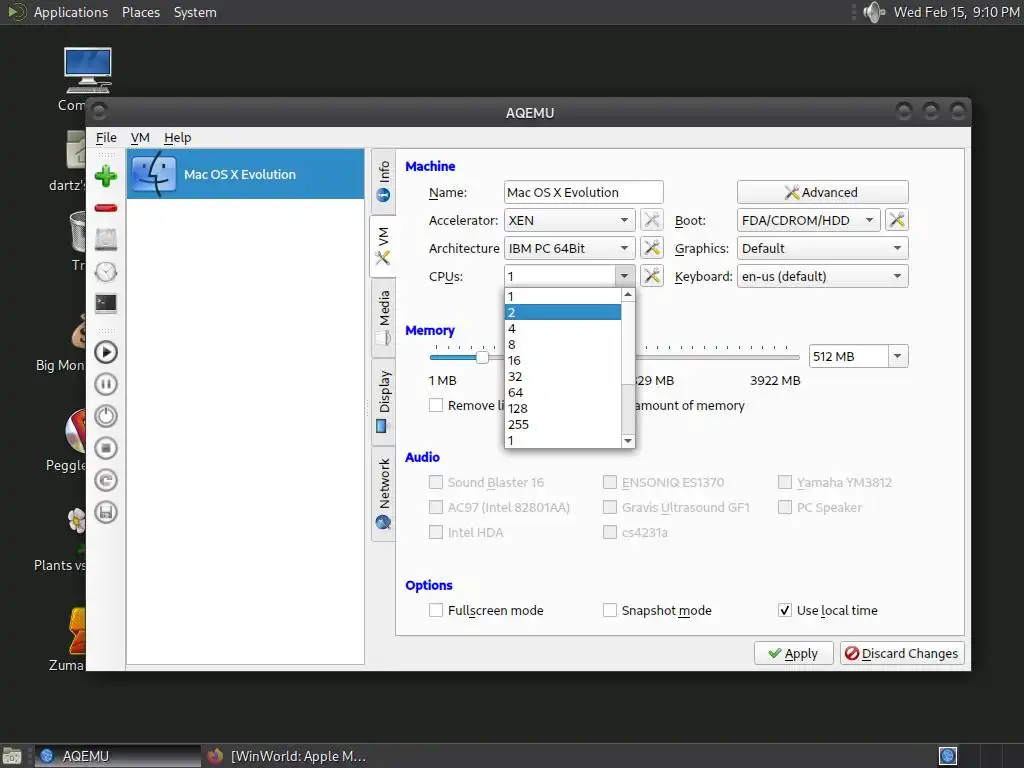Open the VM clock/history toolbar icon
Image resolution: width=1024 pixels, height=768 pixels.
(106, 272)
